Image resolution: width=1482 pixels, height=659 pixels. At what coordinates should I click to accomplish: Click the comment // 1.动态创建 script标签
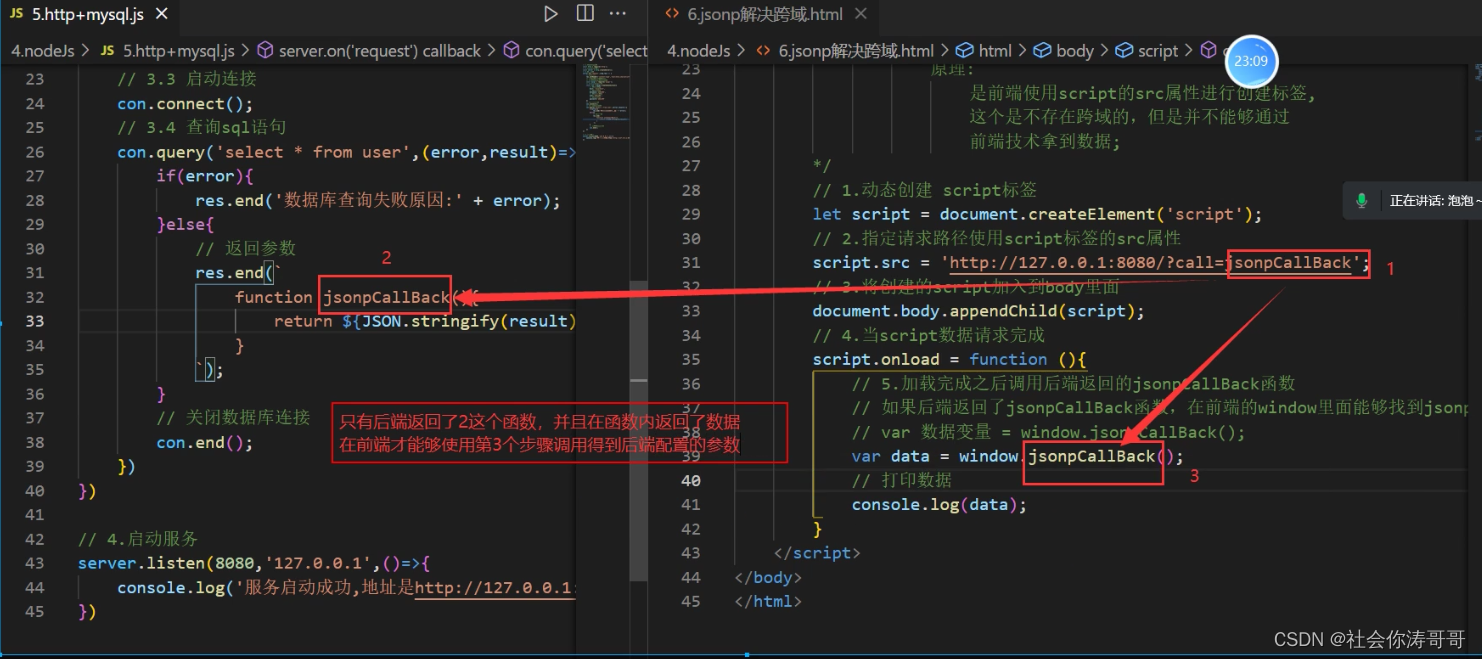coord(925,190)
